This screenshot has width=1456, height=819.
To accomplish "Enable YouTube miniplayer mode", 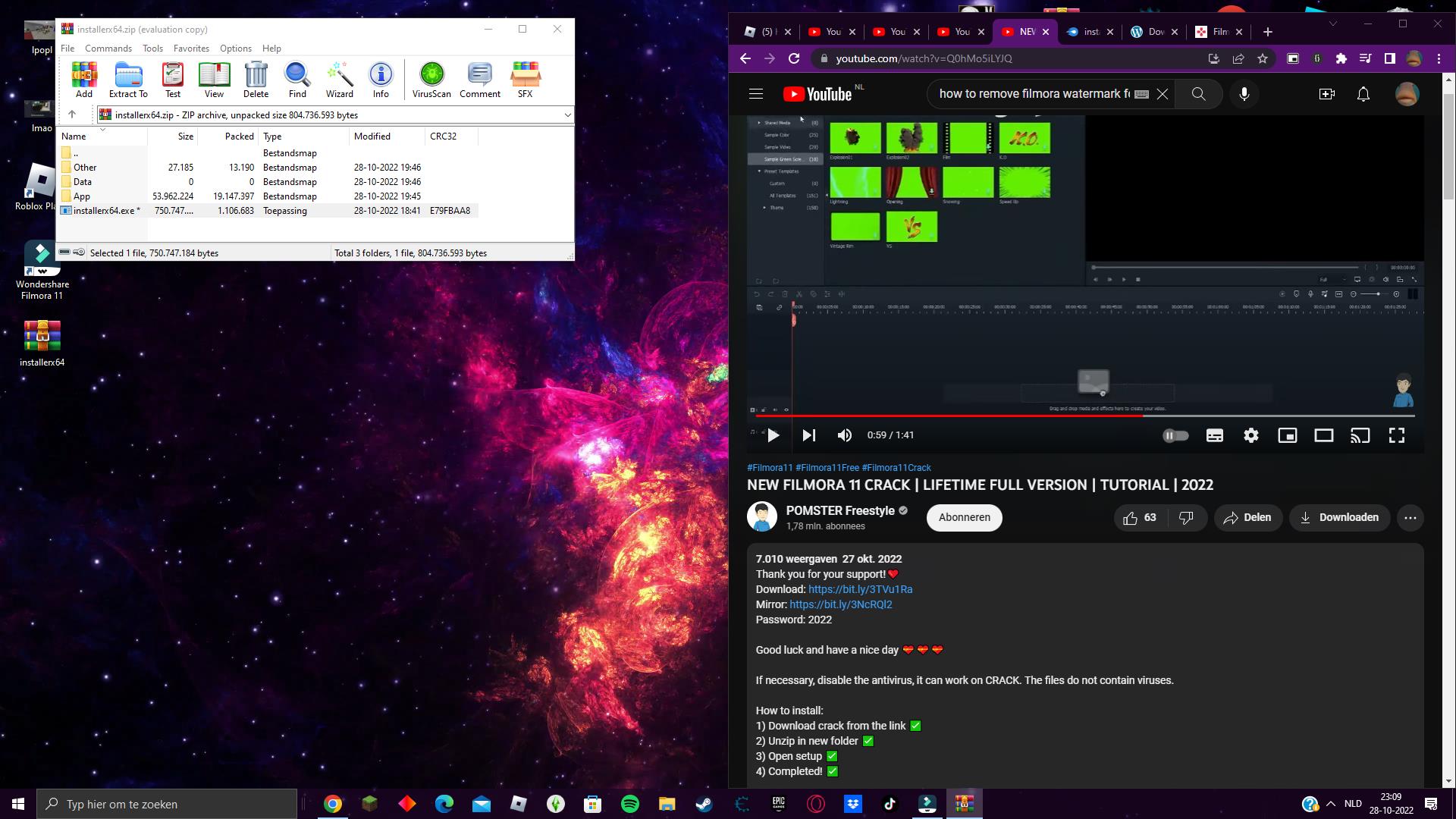I will pos(1287,435).
